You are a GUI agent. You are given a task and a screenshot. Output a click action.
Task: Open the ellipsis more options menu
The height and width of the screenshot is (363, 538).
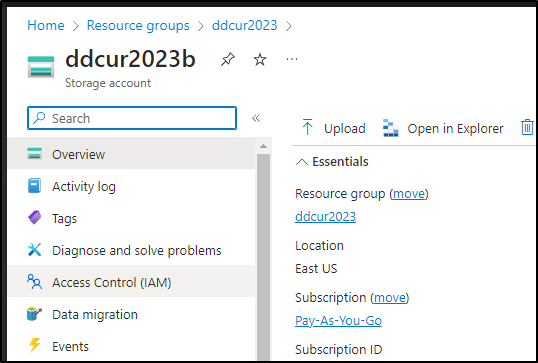pyautogui.click(x=292, y=59)
